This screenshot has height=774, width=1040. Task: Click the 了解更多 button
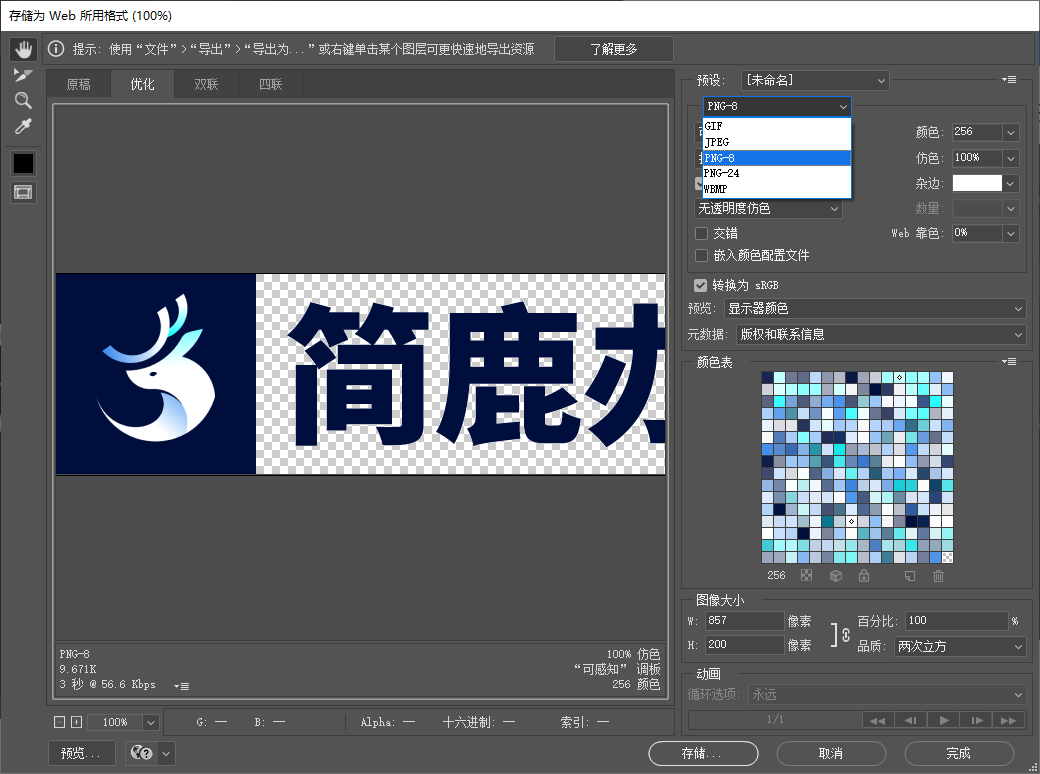[x=613, y=48]
